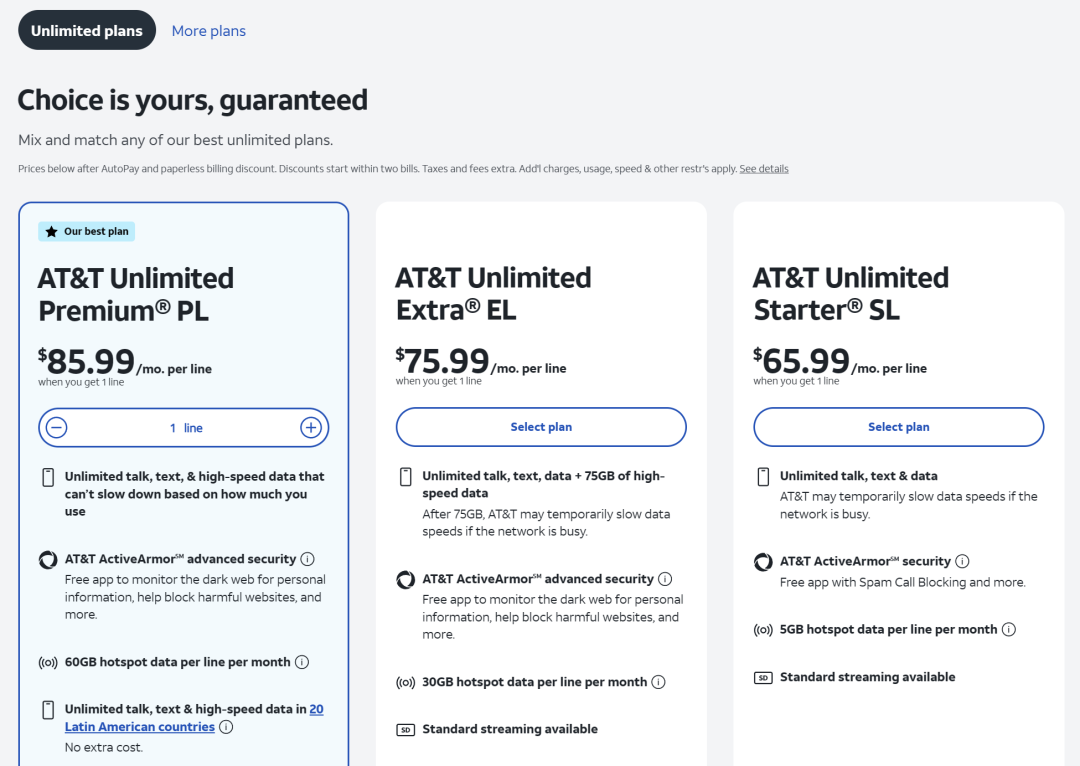This screenshot has height=766, width=1080.
Task: Decrease line count with minus icon
Action: 56,428
